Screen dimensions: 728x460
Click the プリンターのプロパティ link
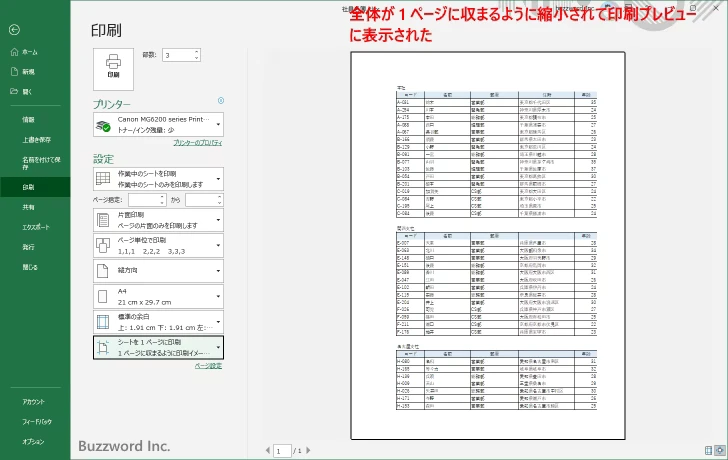(198, 143)
